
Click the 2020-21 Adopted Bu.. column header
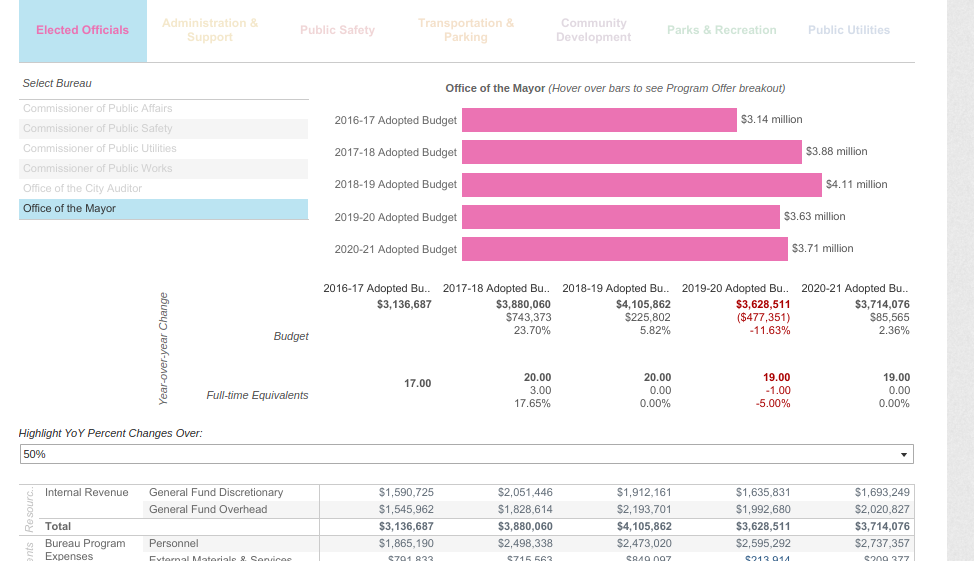coord(855,288)
